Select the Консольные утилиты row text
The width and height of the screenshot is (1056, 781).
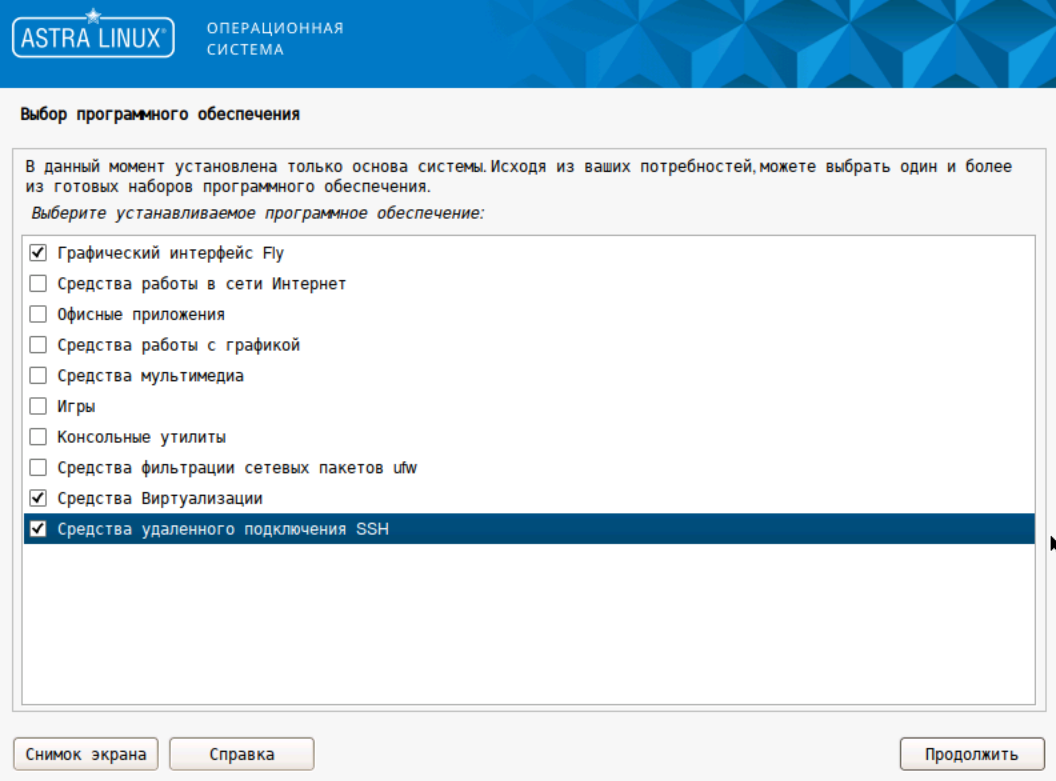[141, 437]
